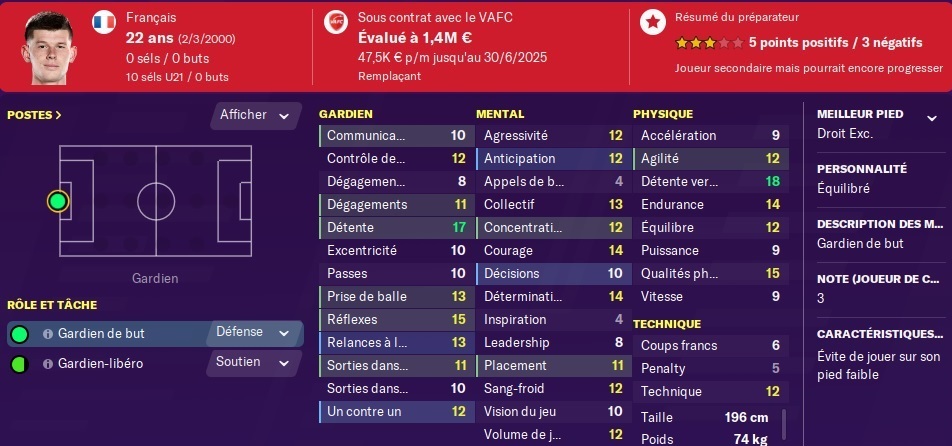Image resolution: width=952 pixels, height=446 pixels.
Task: Select Gardien-libéro role indicator
Action: [20, 364]
